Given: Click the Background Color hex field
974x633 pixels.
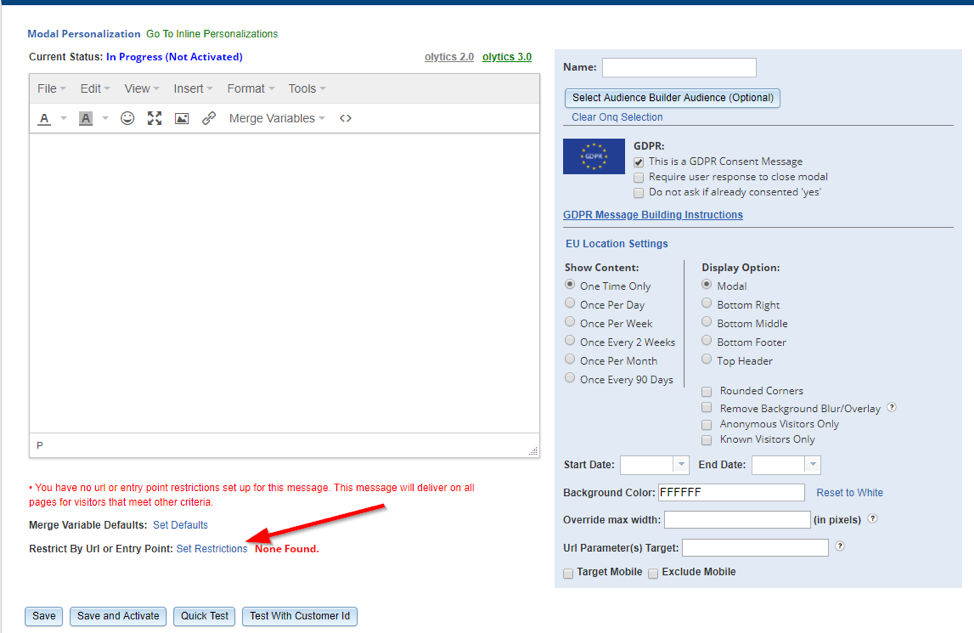Looking at the screenshot, I should coord(730,493).
